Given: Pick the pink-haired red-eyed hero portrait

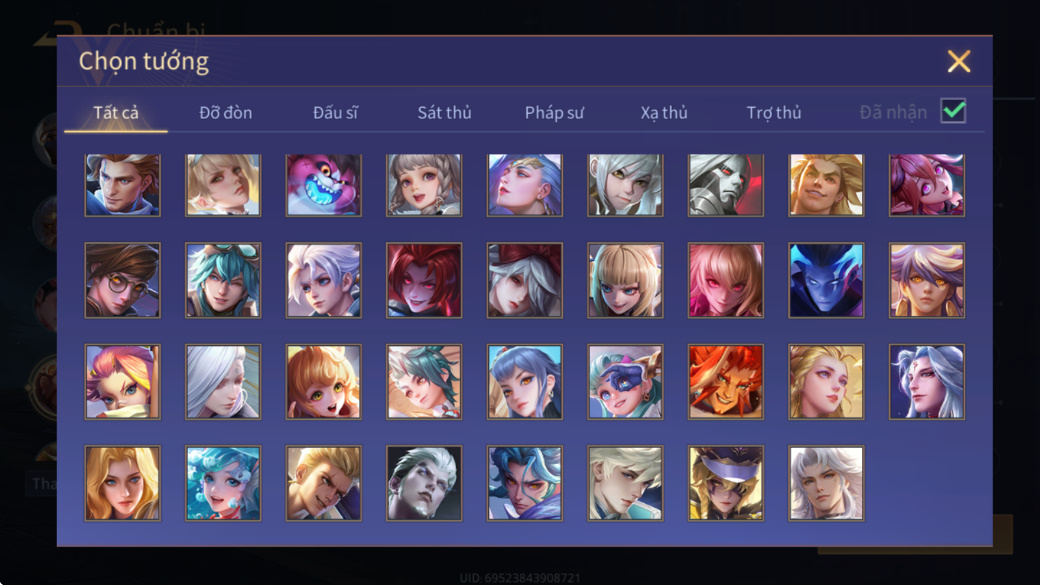Looking at the screenshot, I should coord(726,280).
